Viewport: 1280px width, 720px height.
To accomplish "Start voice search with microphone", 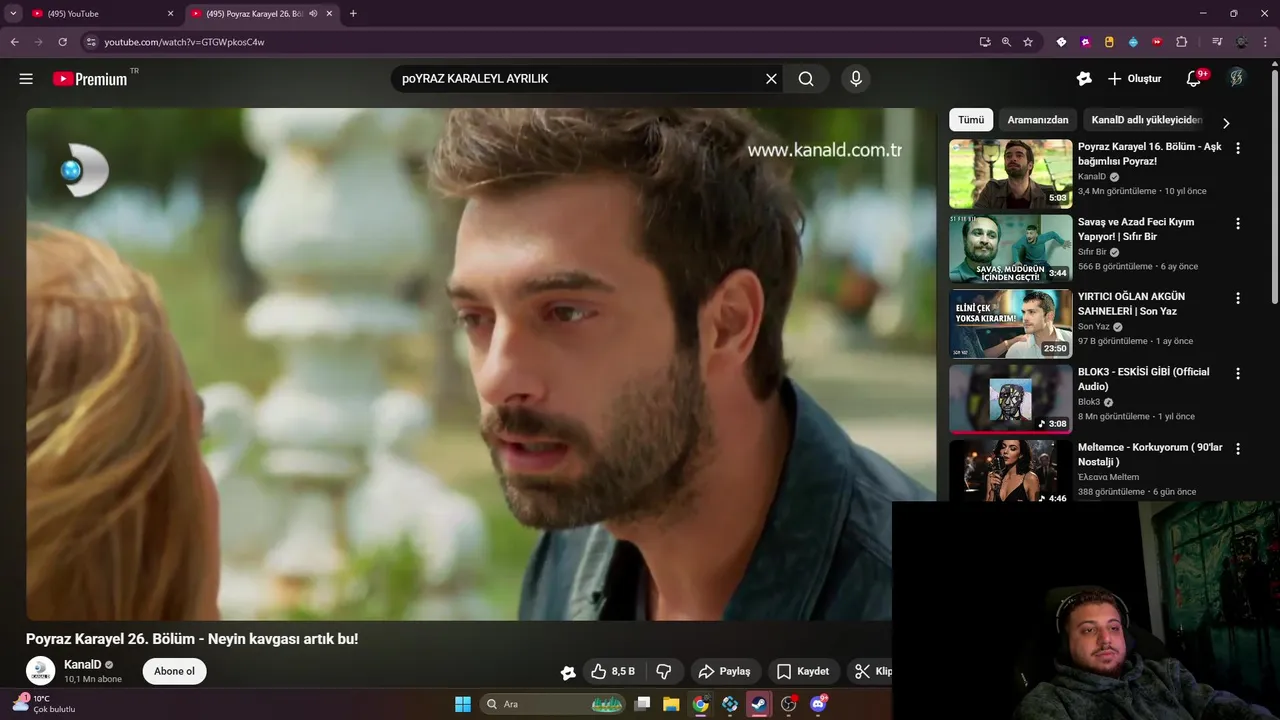I will point(855,79).
